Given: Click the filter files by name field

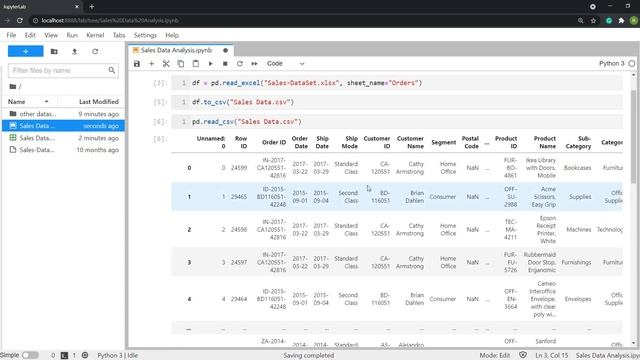Looking at the screenshot, I should coord(63,71).
